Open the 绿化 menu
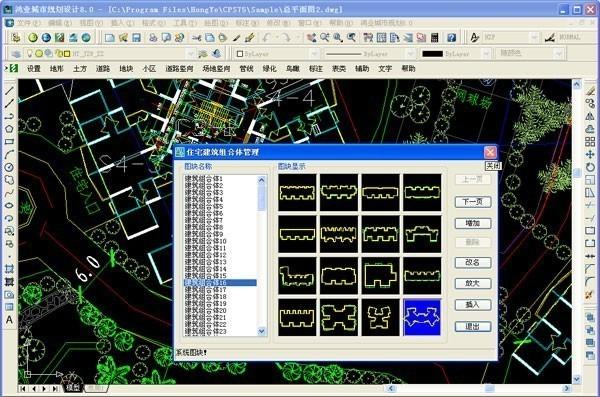Viewport: 600px width, 397px height. 269,69
